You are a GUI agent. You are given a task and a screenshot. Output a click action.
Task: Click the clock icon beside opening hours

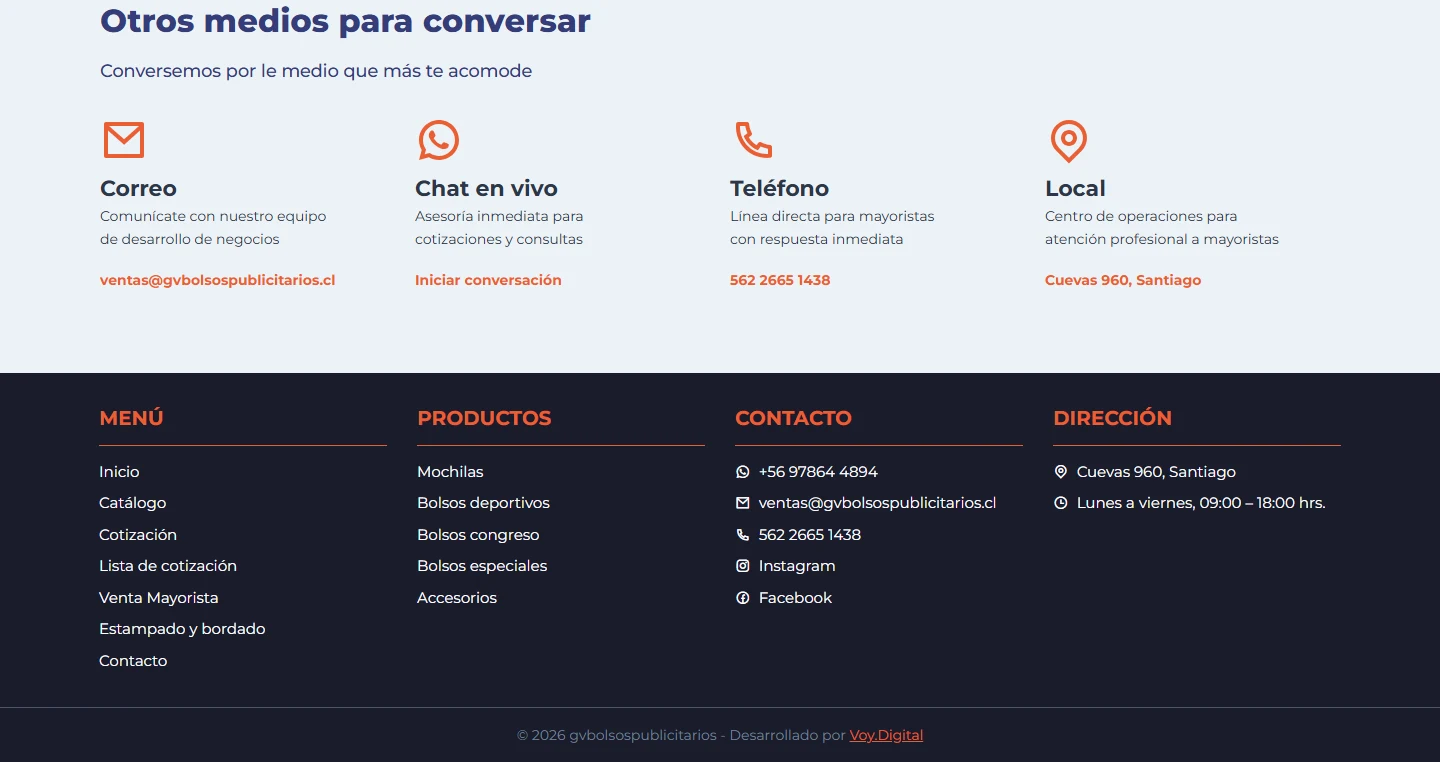[1060, 503]
